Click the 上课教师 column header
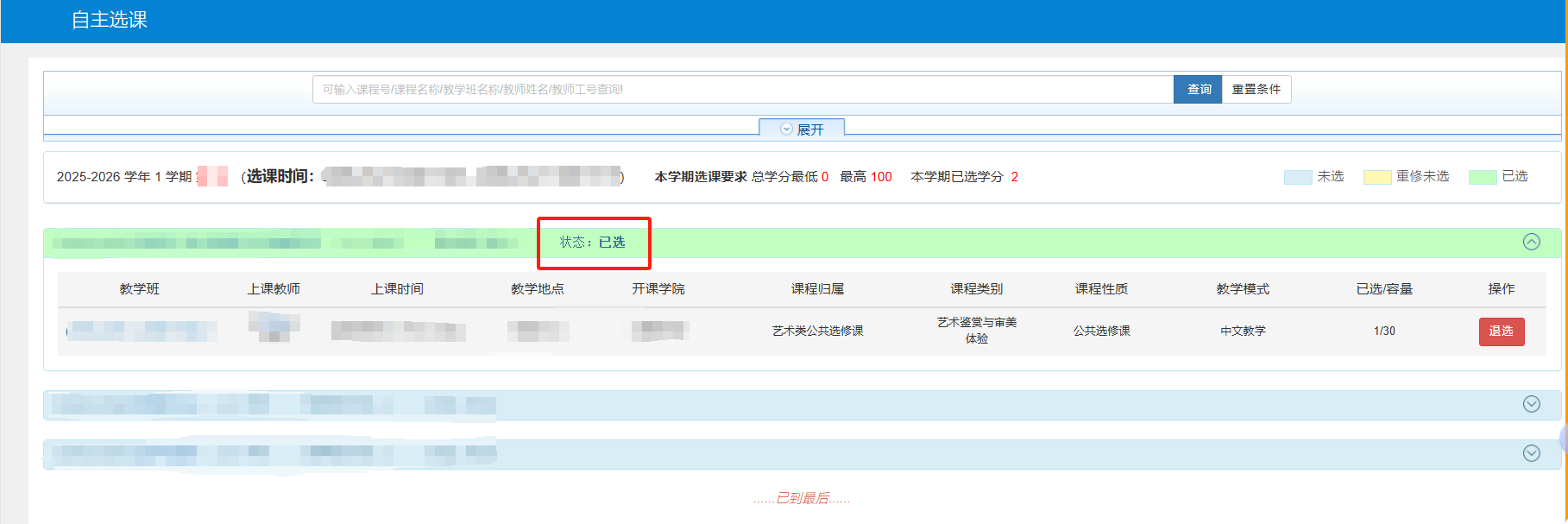Viewport: 1568px width, 524px height. click(274, 289)
